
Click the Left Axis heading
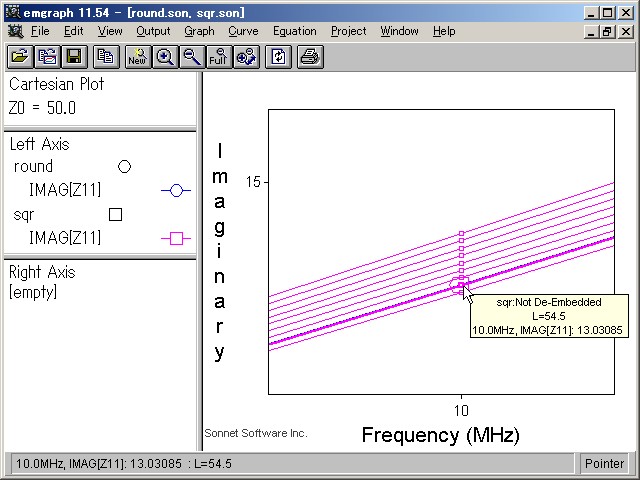(40, 144)
